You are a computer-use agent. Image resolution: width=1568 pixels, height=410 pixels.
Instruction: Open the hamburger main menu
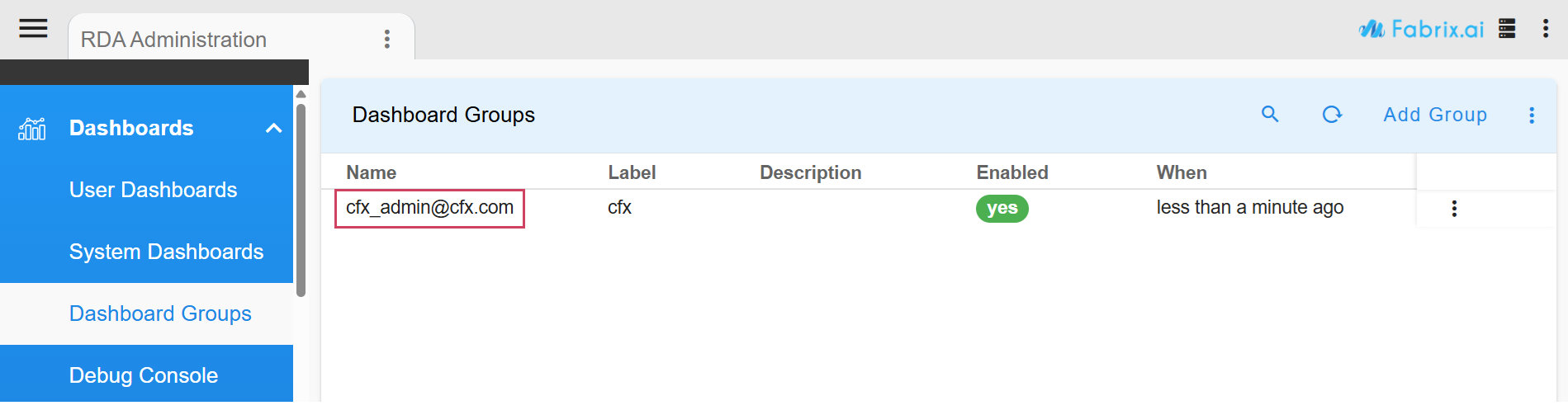click(33, 29)
